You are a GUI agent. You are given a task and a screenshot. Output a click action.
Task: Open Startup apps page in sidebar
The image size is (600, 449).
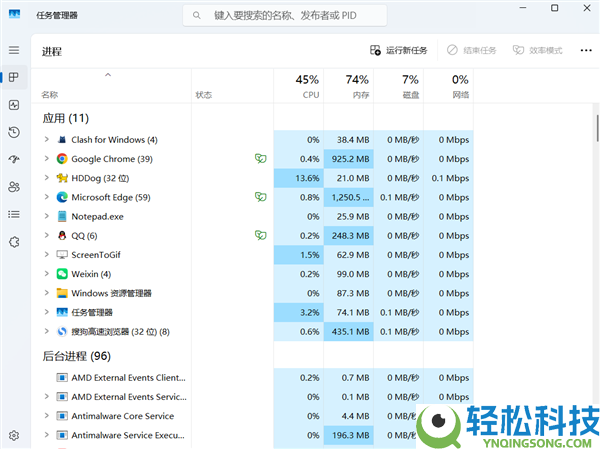(x=14, y=159)
